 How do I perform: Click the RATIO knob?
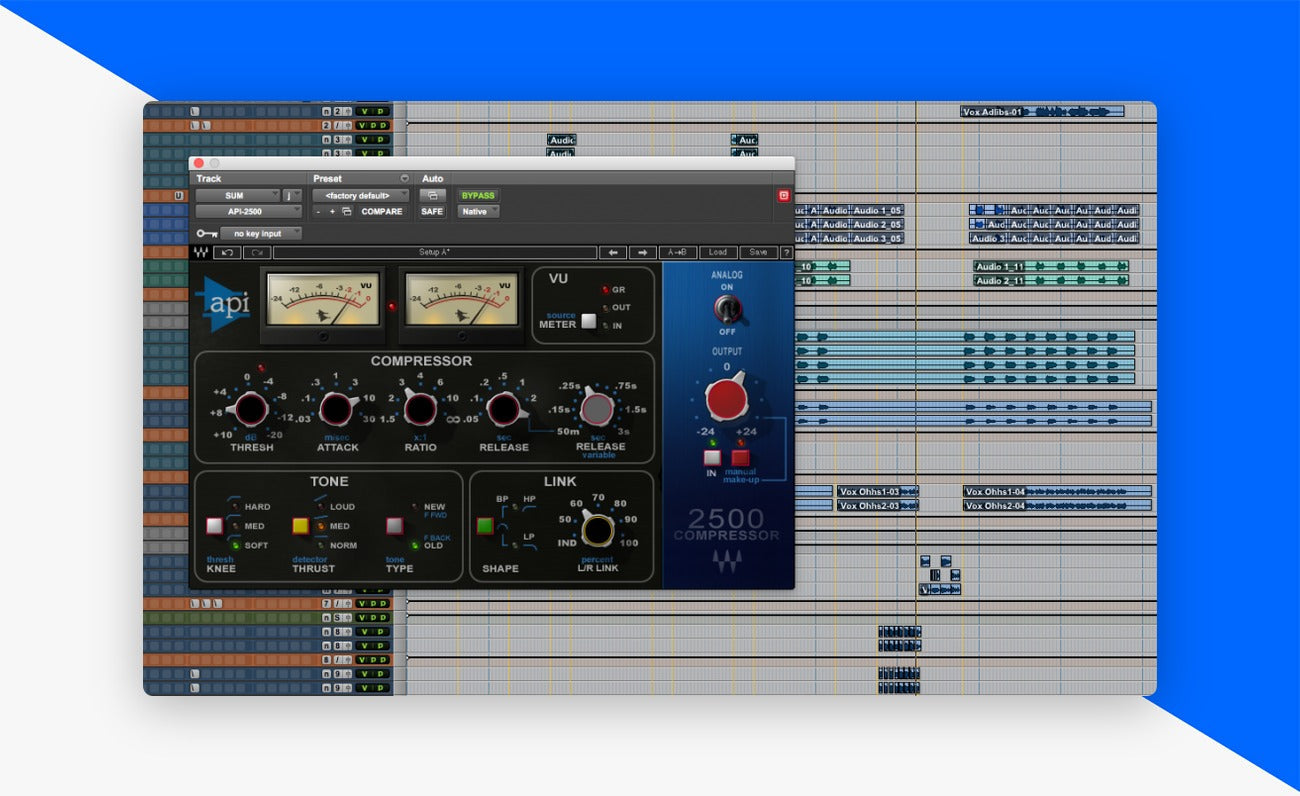pyautogui.click(x=420, y=409)
